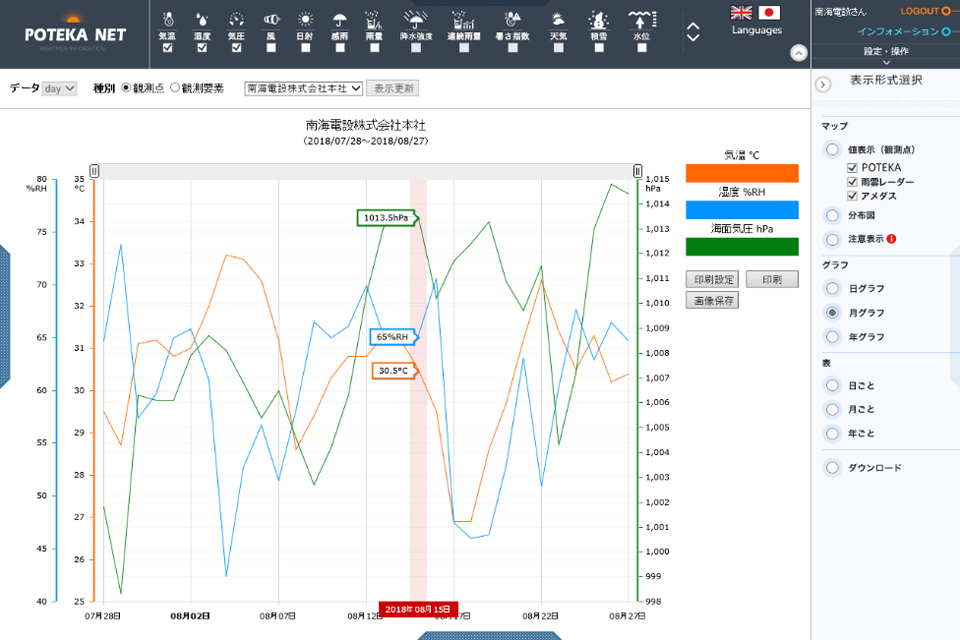
Task: Open the 設定・操作 menu
Action: [x=886, y=51]
